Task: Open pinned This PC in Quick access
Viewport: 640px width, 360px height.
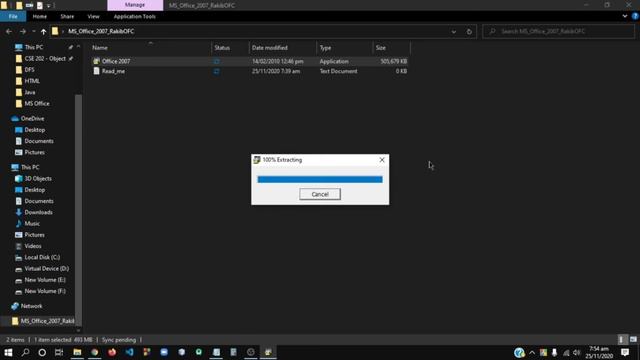Action: (33, 47)
